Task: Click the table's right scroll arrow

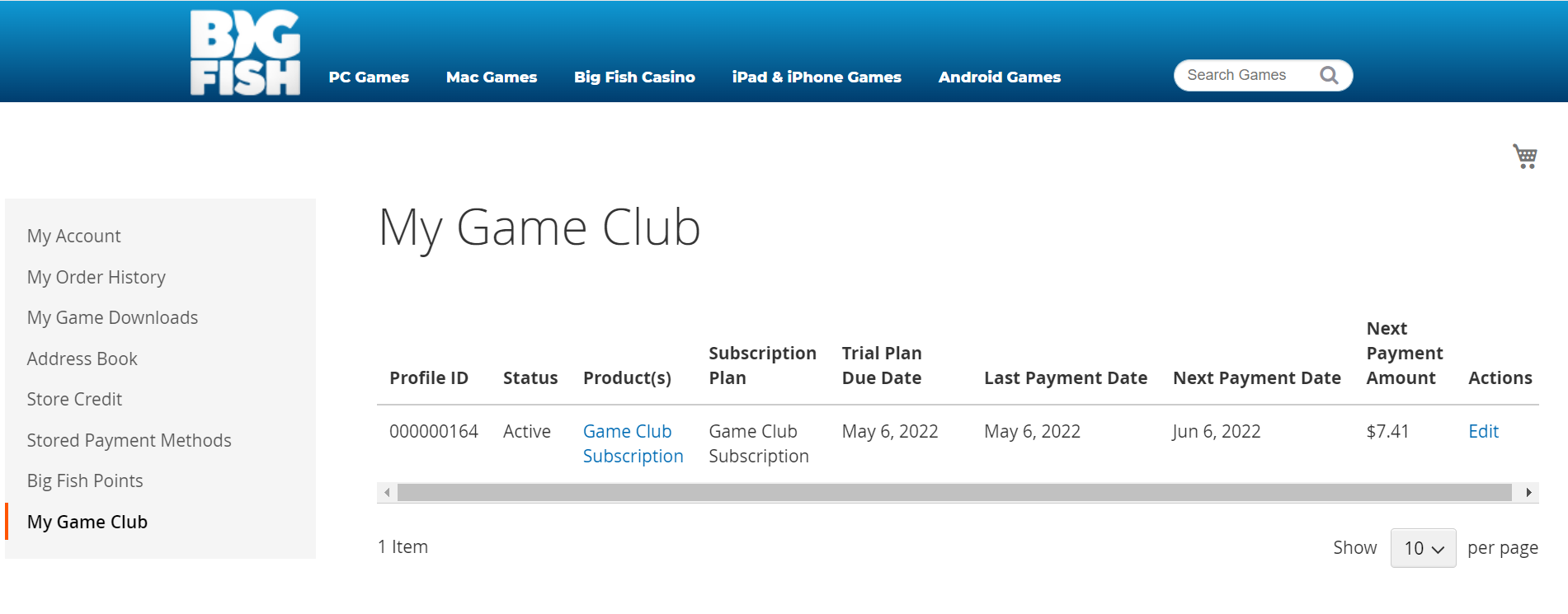Action: point(1528,493)
